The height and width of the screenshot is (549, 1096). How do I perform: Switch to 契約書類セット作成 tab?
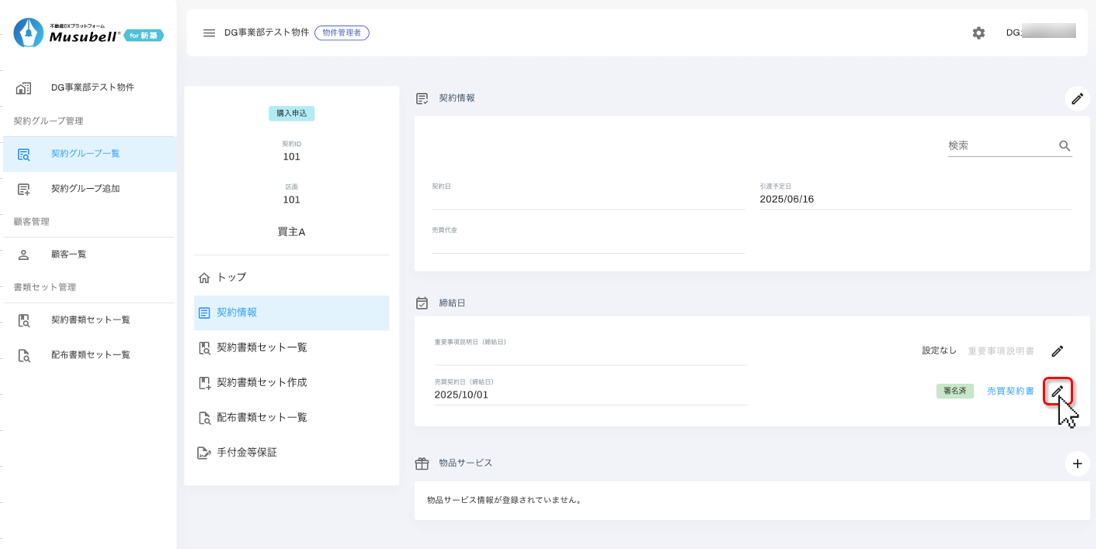(261, 382)
